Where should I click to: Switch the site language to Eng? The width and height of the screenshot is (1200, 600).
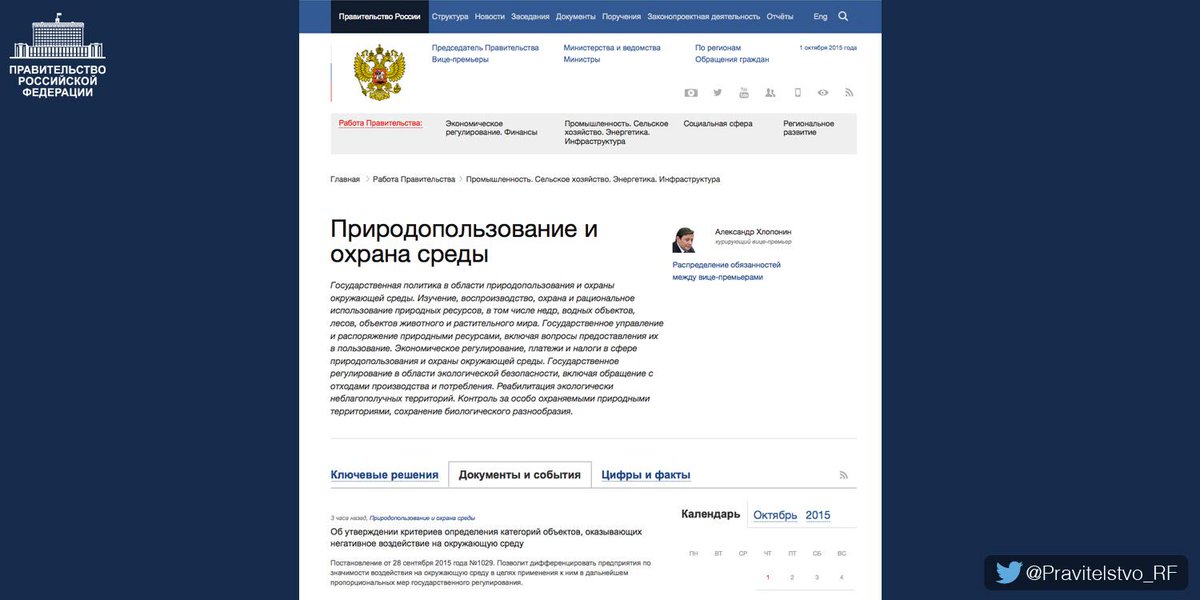click(x=820, y=17)
